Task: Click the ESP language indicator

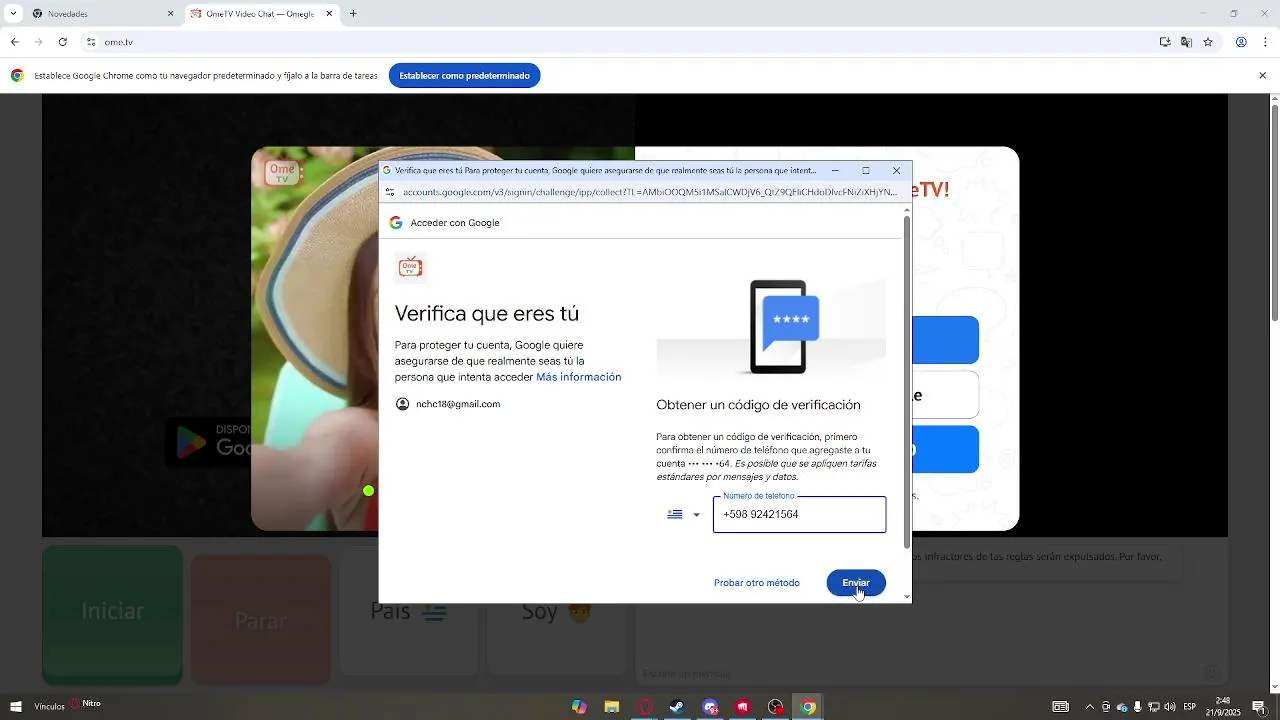Action: (1190, 707)
